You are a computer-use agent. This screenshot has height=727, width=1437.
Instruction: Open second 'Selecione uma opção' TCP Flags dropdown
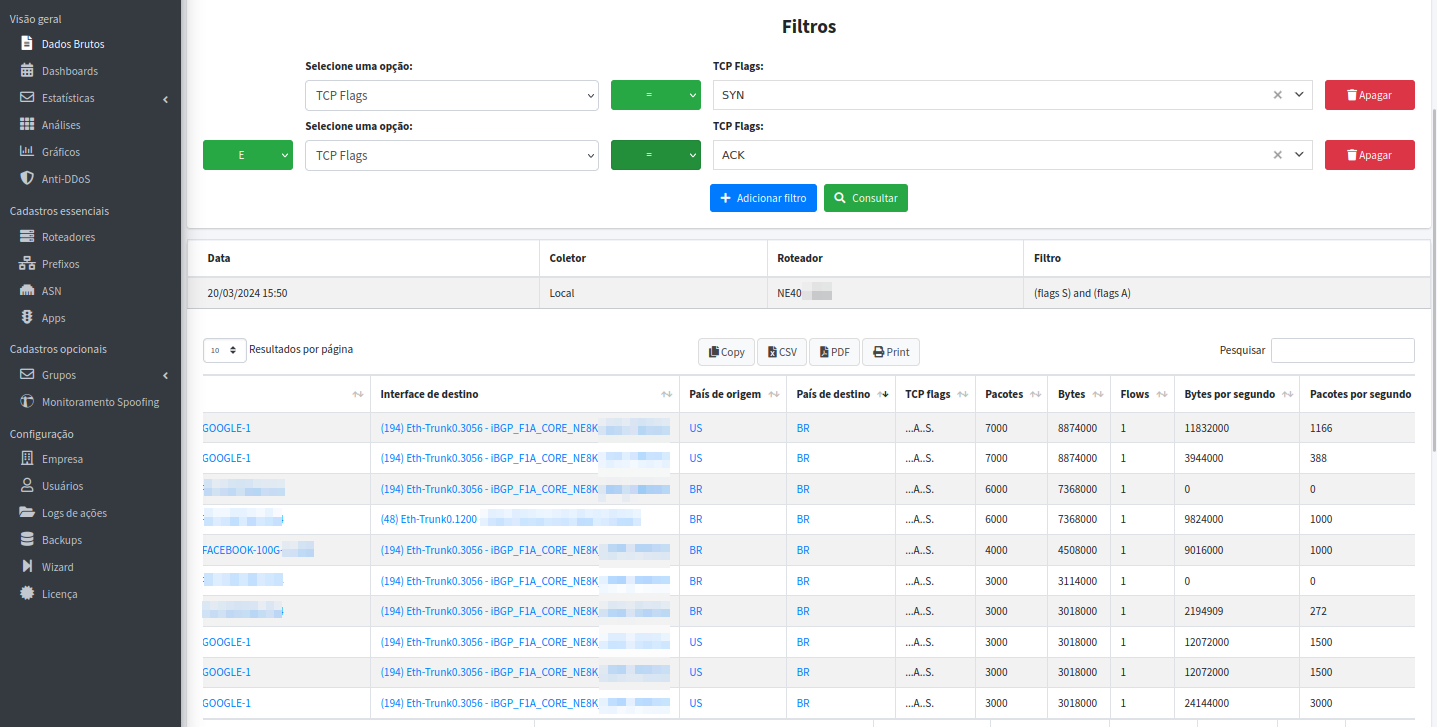(452, 156)
